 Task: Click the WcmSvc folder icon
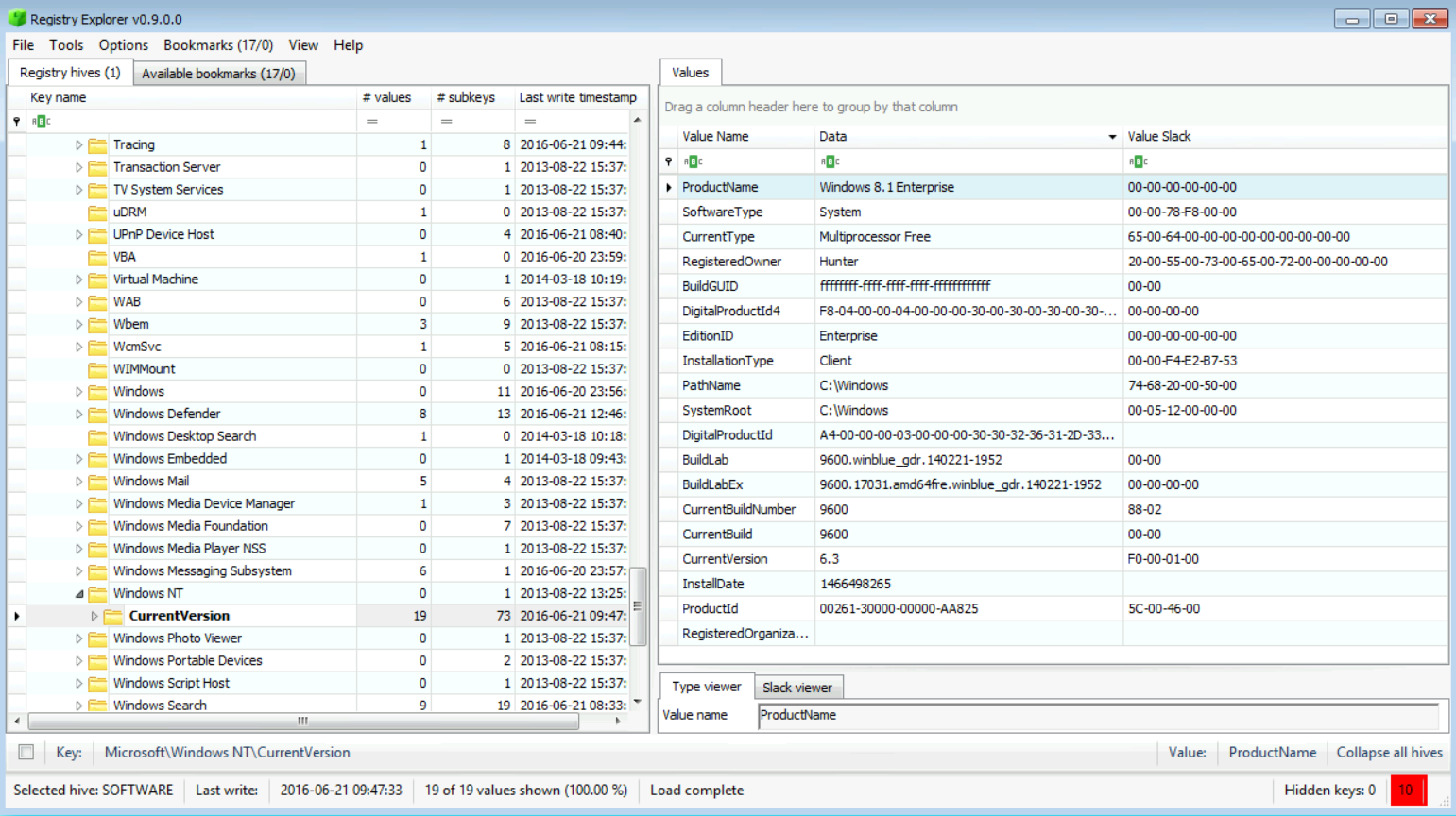point(97,348)
